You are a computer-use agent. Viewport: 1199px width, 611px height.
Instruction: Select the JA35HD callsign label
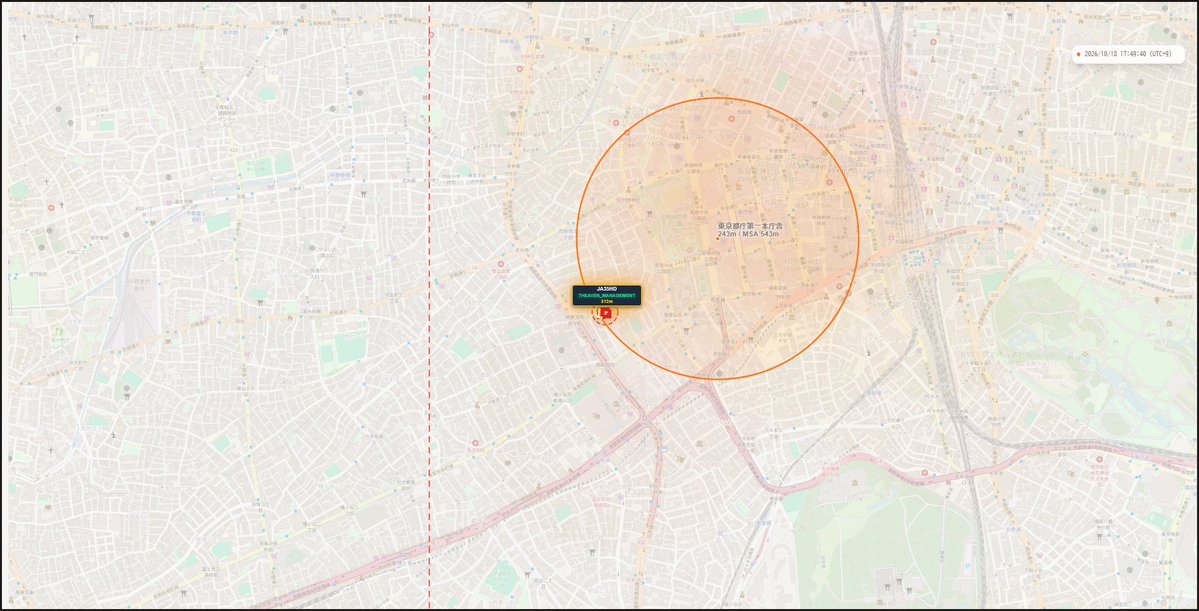[x=606, y=289]
